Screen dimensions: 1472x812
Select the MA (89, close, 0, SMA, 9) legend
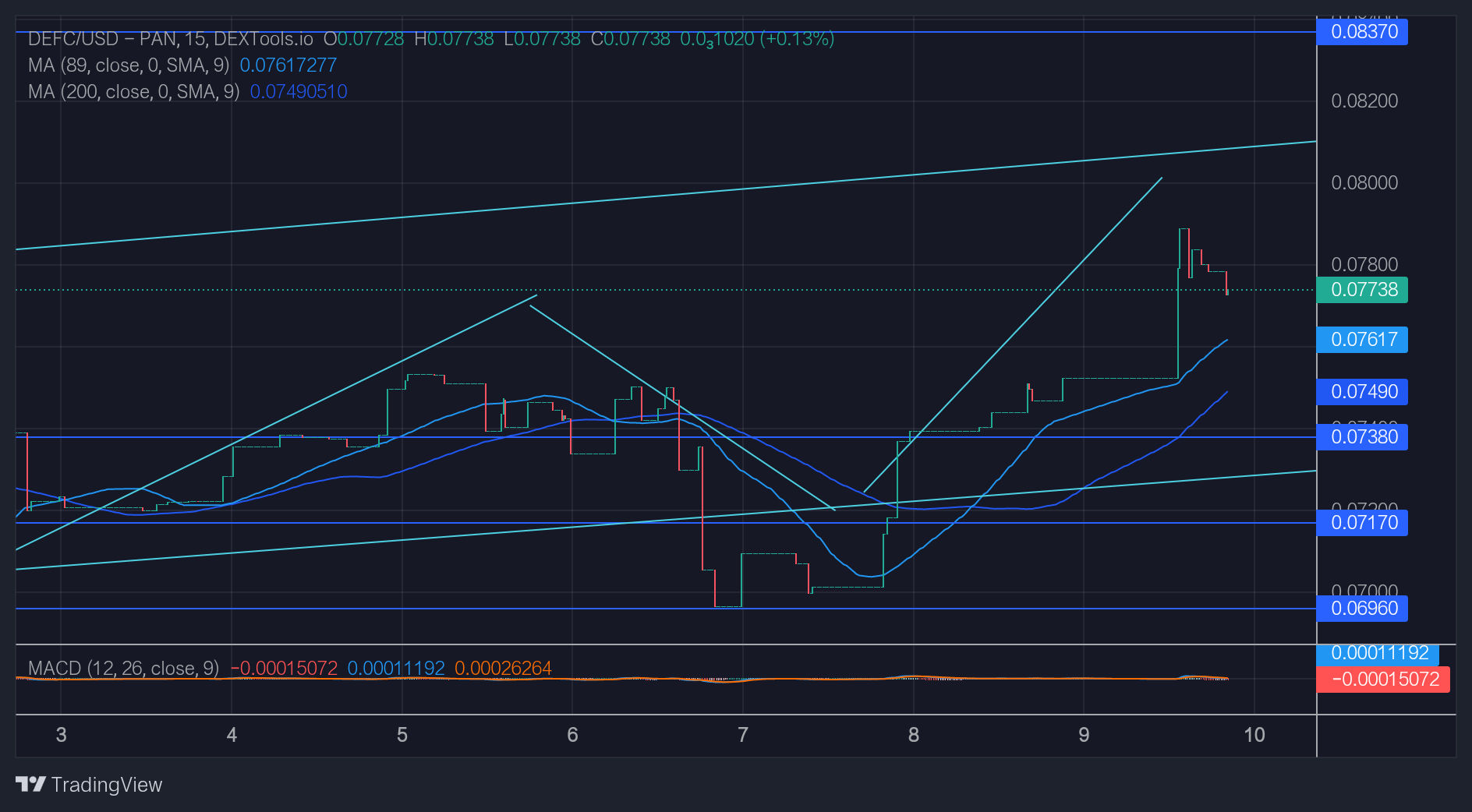click(x=129, y=65)
